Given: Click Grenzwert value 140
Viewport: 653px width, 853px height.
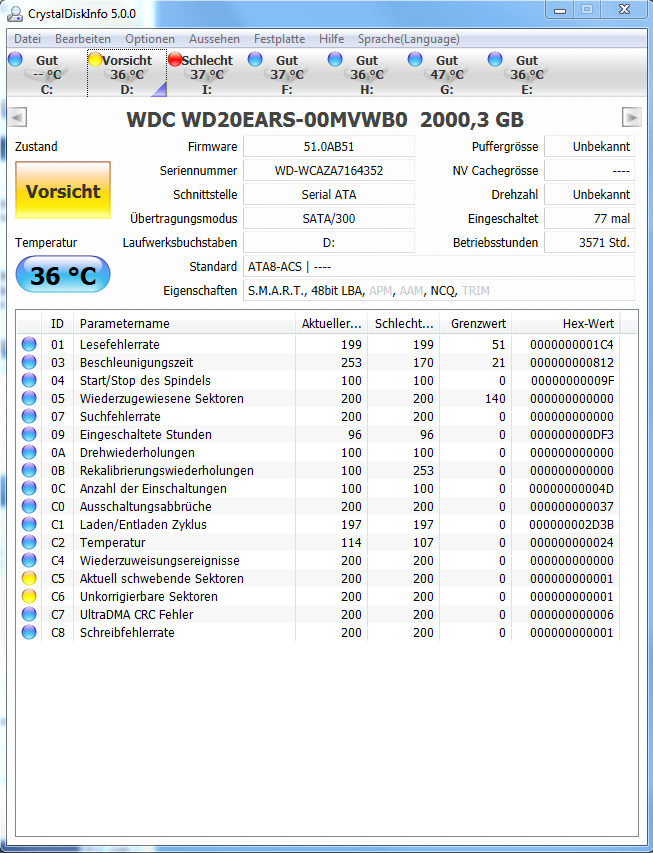Looking at the screenshot, I should point(495,399).
